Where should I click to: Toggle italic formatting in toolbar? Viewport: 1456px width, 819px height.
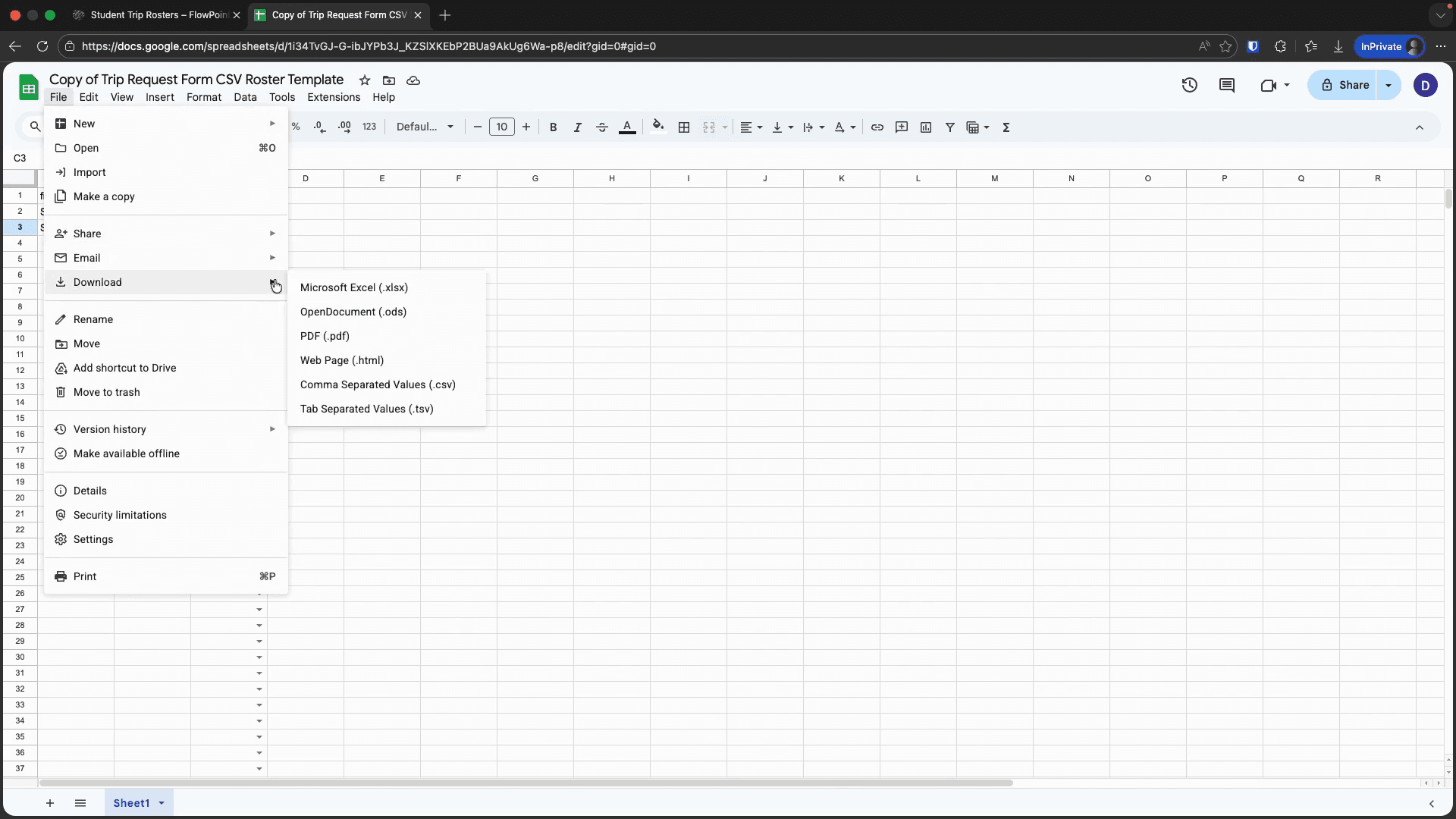coord(577,127)
